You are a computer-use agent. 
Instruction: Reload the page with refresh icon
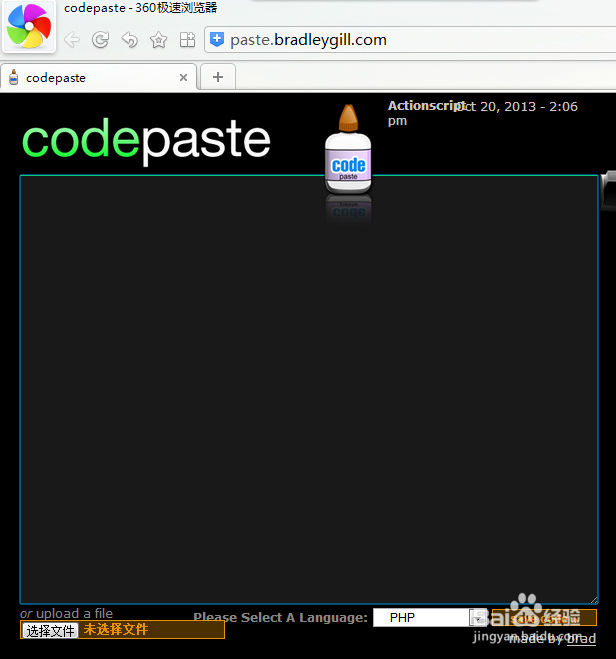pos(100,40)
